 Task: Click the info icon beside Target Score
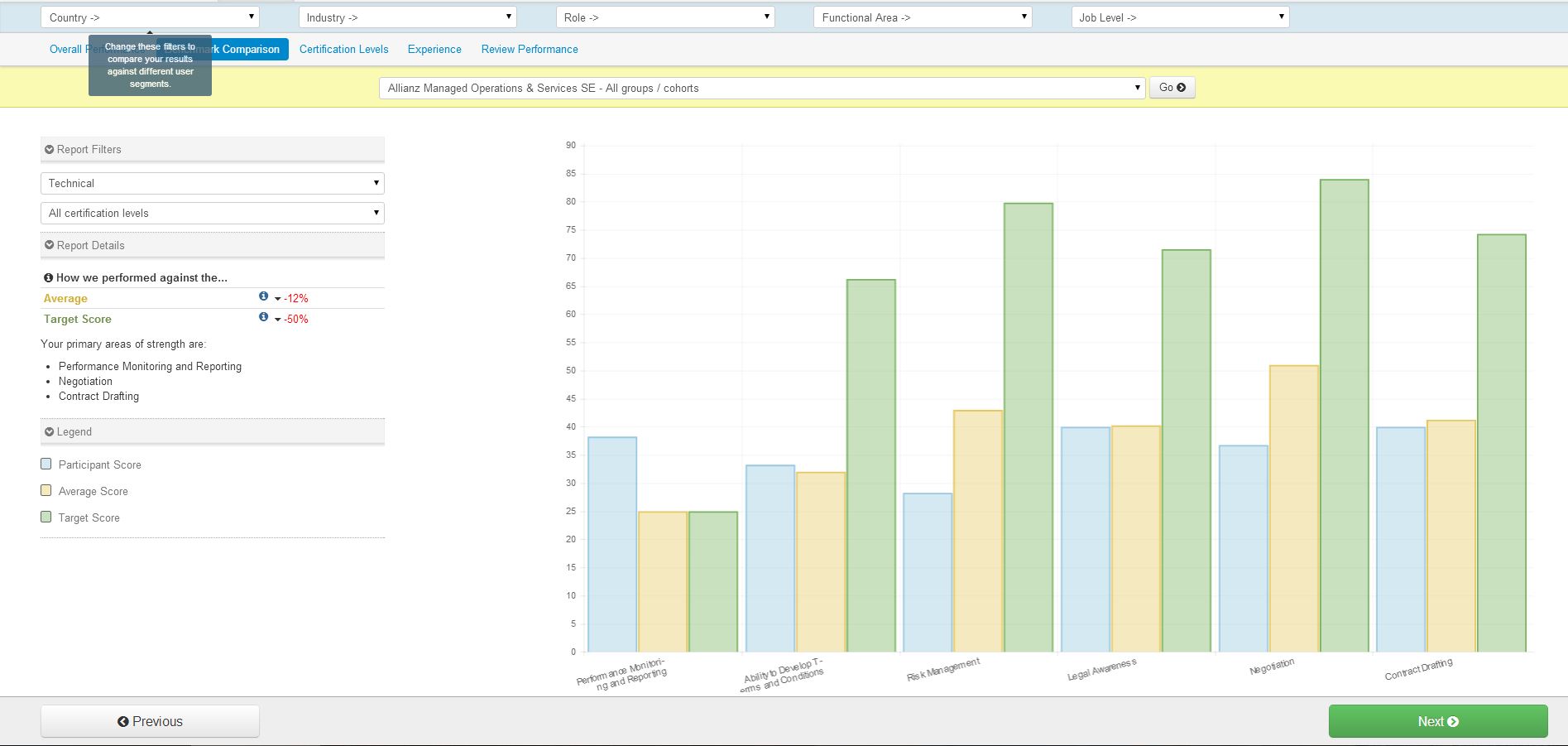coord(264,317)
